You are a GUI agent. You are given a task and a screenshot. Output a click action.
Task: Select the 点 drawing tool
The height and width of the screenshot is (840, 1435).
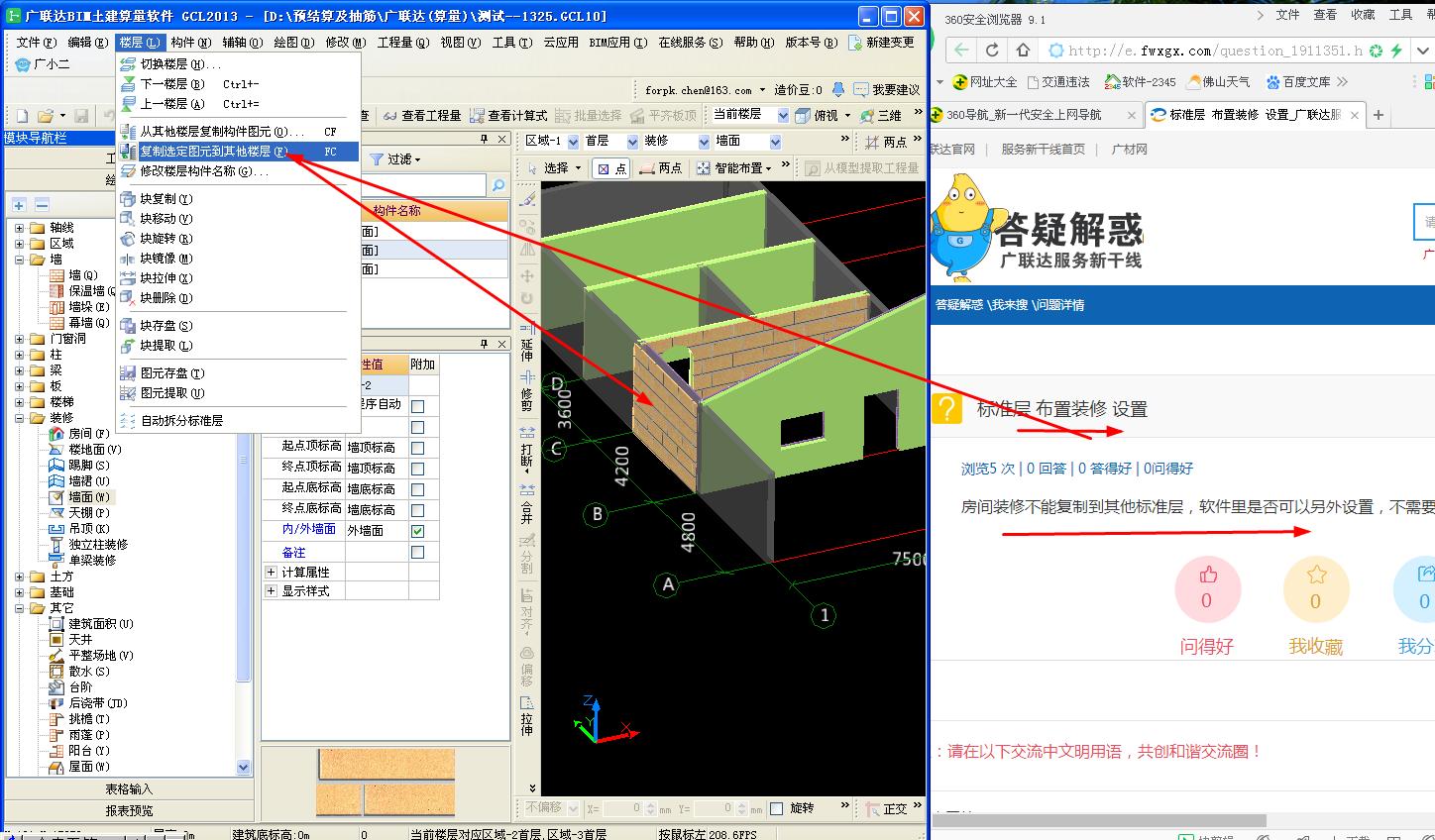611,168
